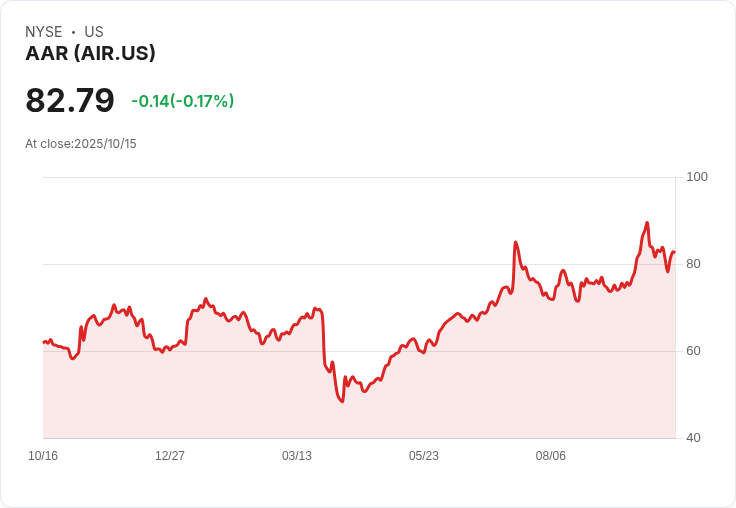Click the first data point at chart start
Image resolution: width=736 pixels, height=508 pixels.
click(x=44, y=342)
